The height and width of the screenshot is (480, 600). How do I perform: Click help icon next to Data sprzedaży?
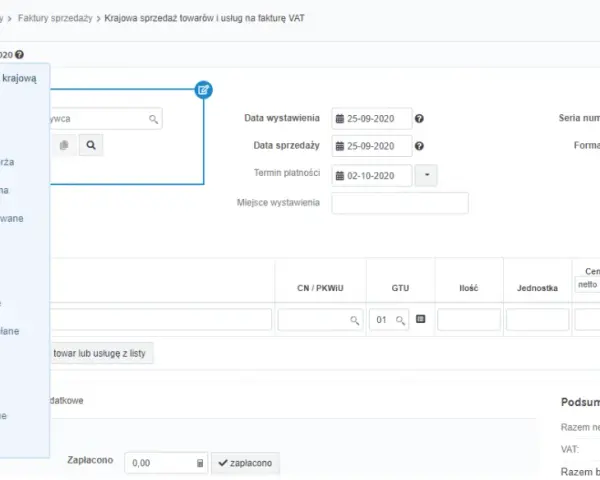(x=419, y=146)
